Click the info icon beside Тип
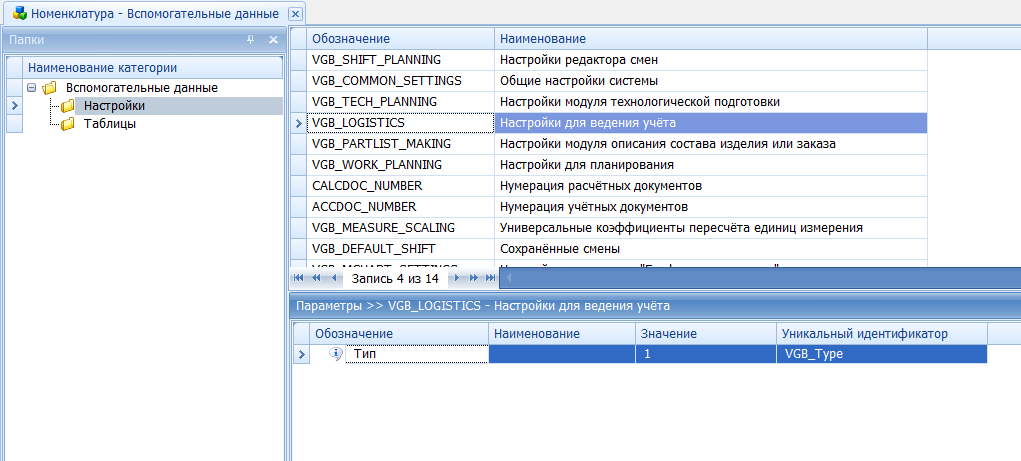1021x461 pixels. pyautogui.click(x=336, y=353)
